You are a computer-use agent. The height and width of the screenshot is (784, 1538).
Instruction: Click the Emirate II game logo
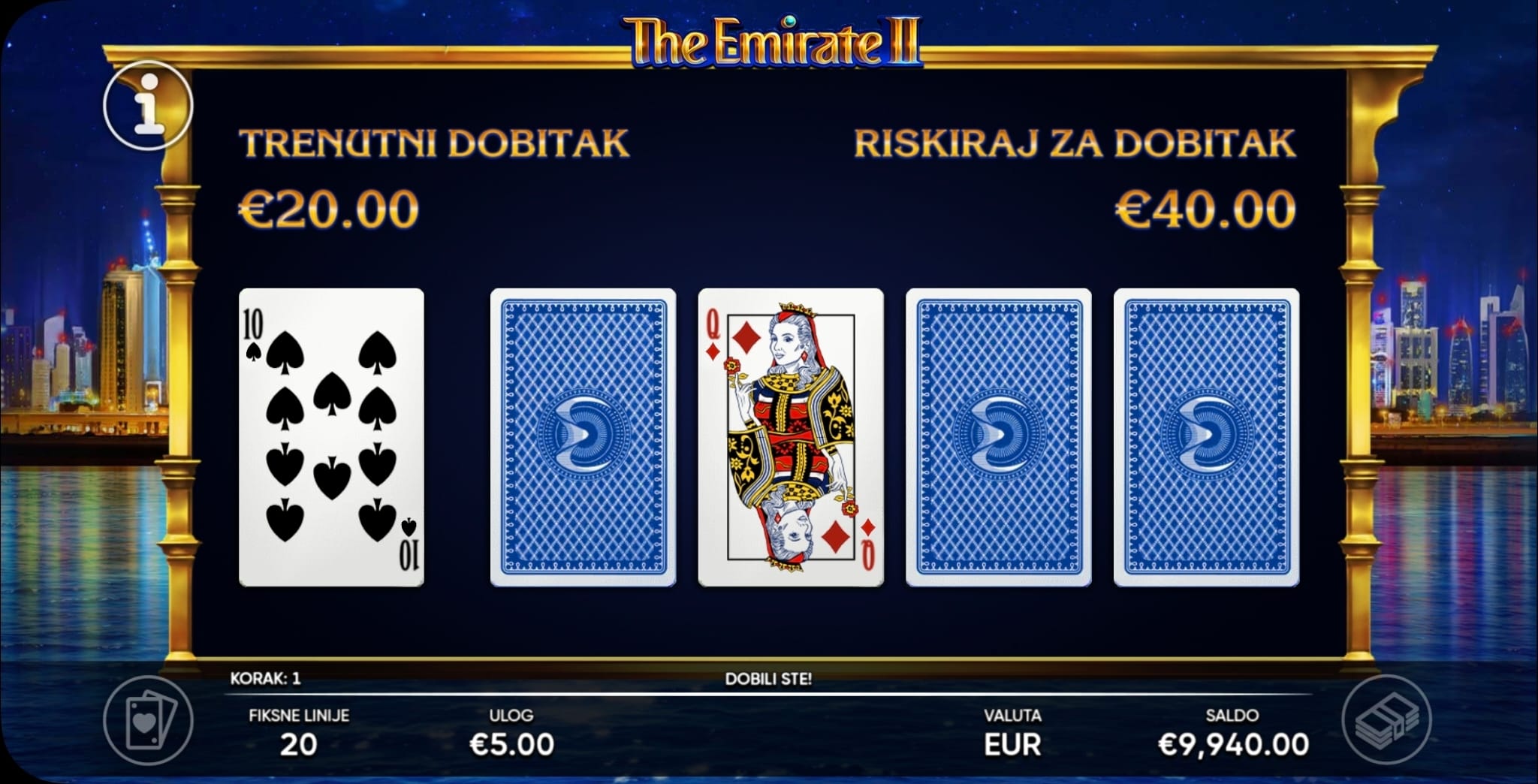(771, 41)
